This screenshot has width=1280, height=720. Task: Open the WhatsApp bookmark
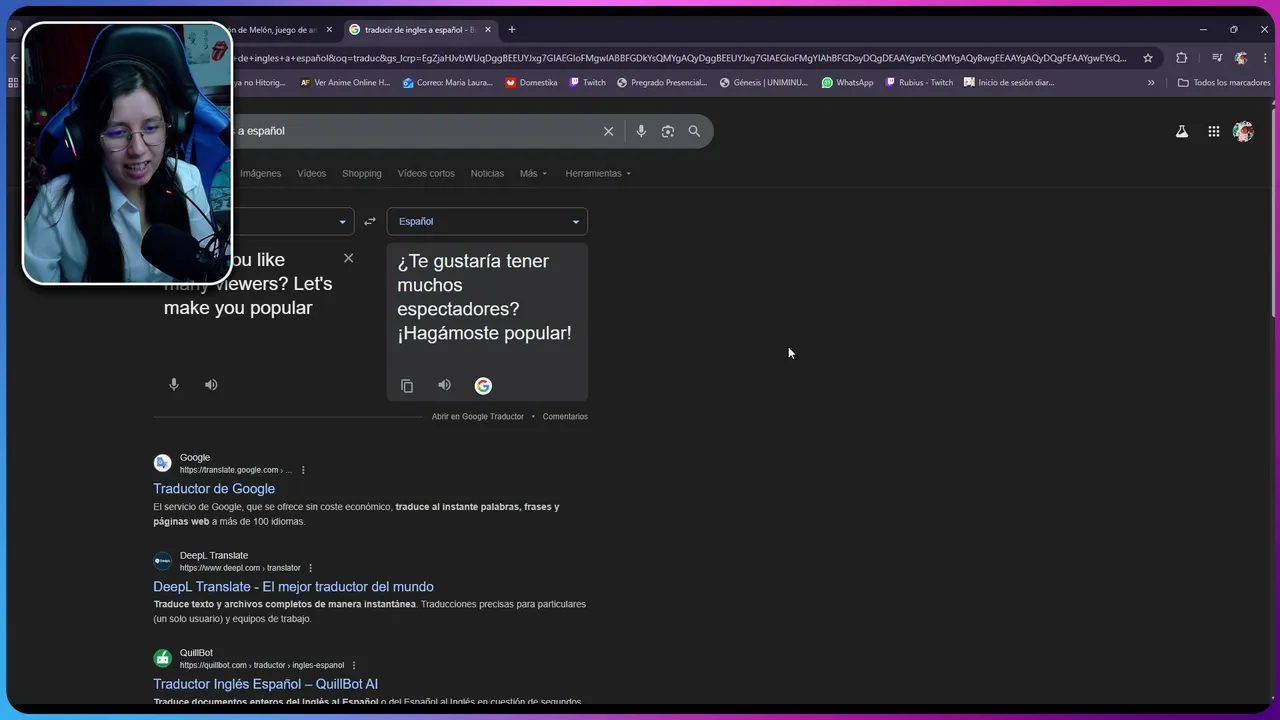(x=847, y=82)
